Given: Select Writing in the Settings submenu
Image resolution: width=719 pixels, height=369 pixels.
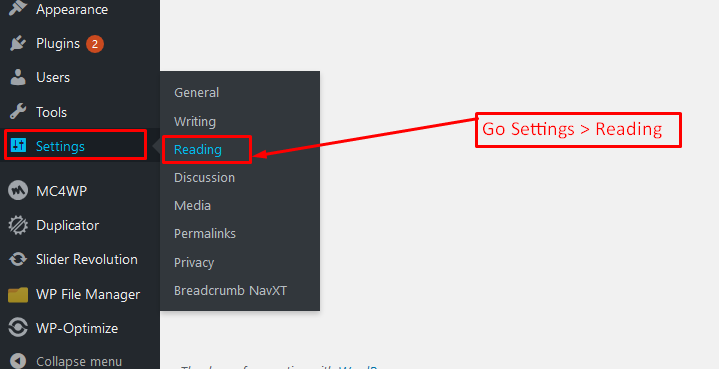Looking at the screenshot, I should 195,121.
